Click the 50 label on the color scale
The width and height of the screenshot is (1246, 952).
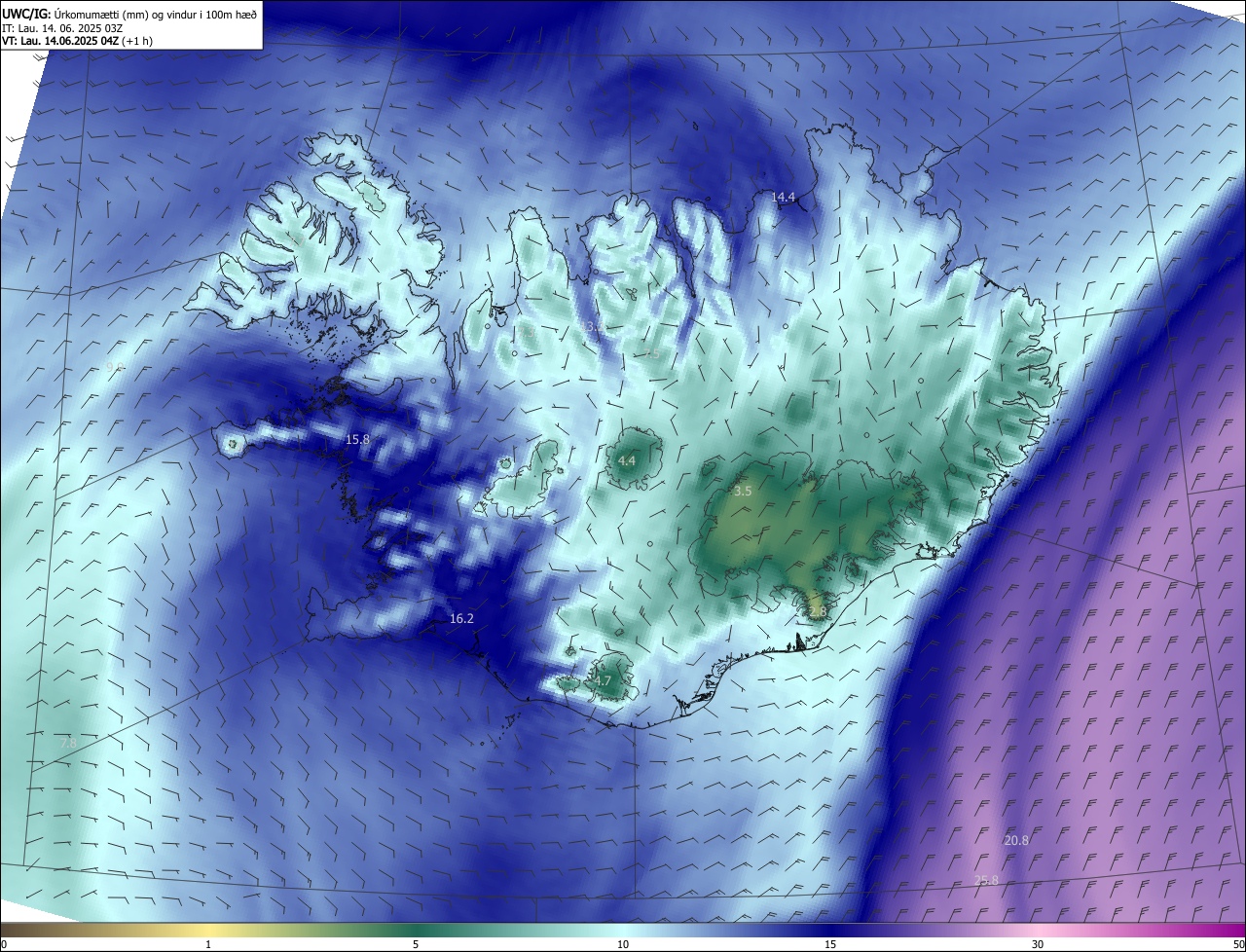[1238, 945]
